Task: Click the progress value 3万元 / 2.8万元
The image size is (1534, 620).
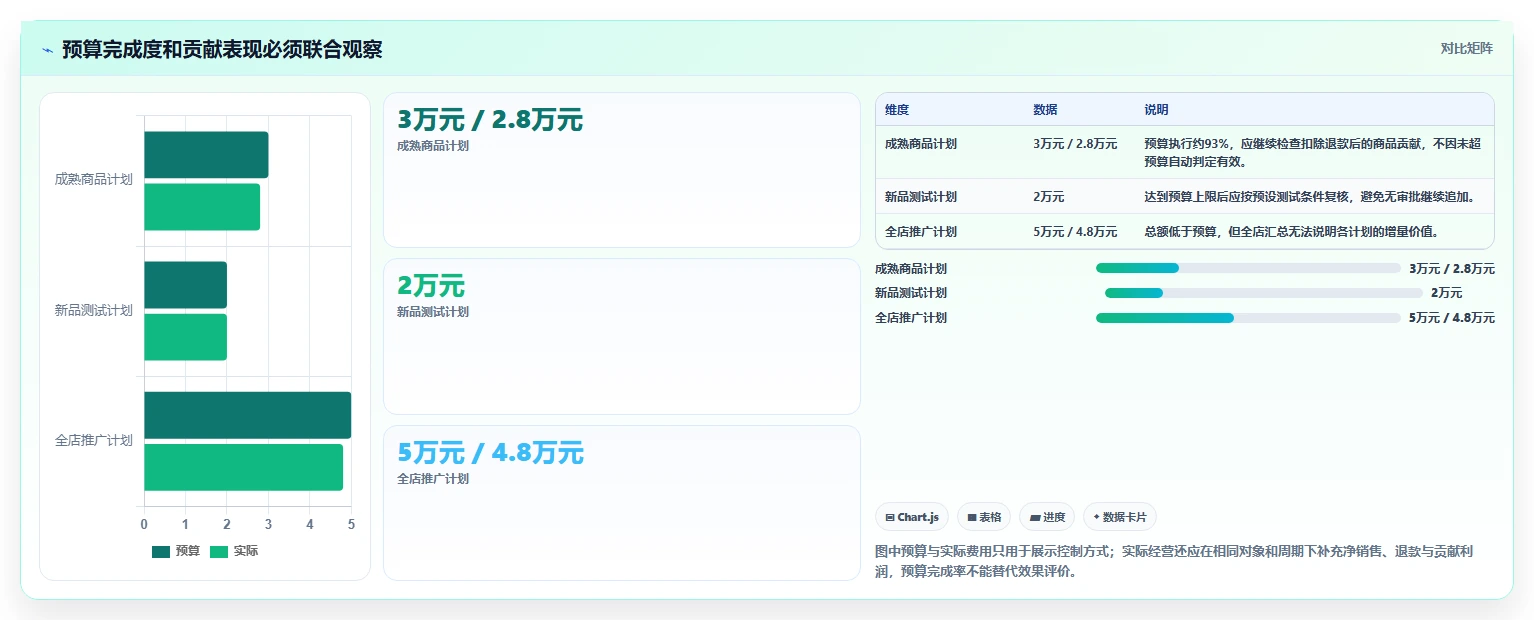Action: click(1452, 268)
